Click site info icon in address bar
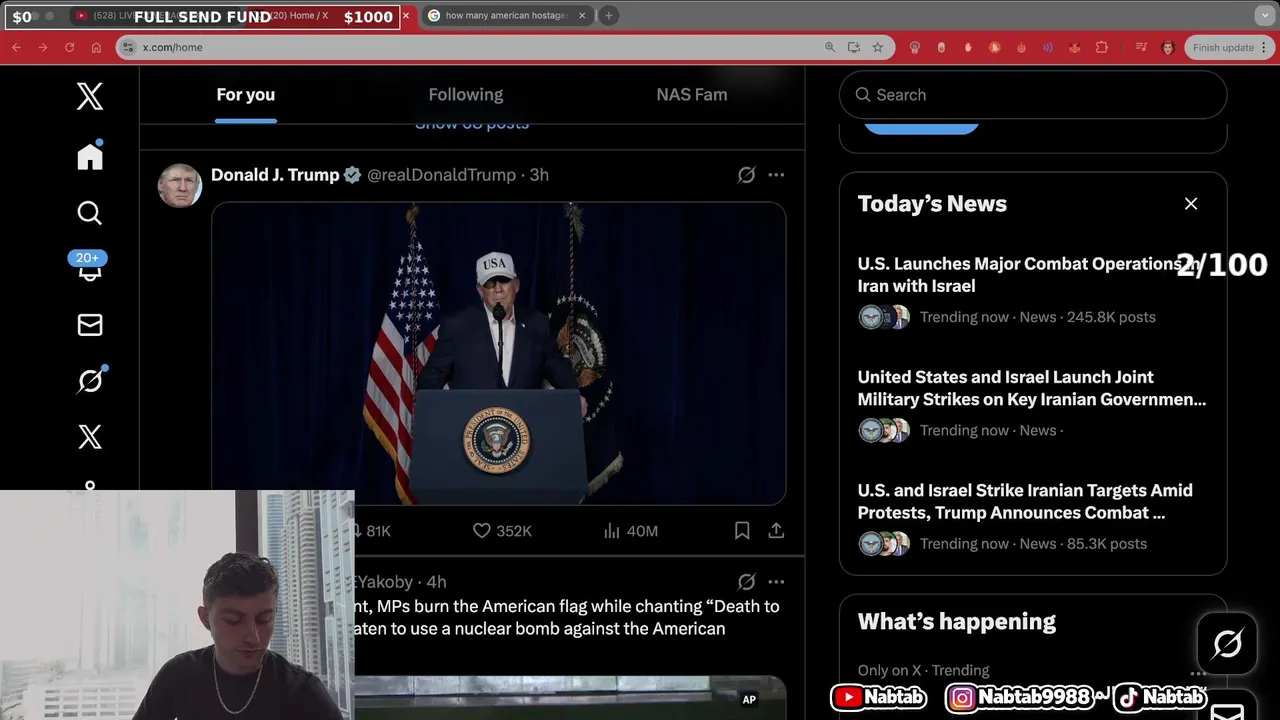This screenshot has width=1280, height=720. (127, 47)
